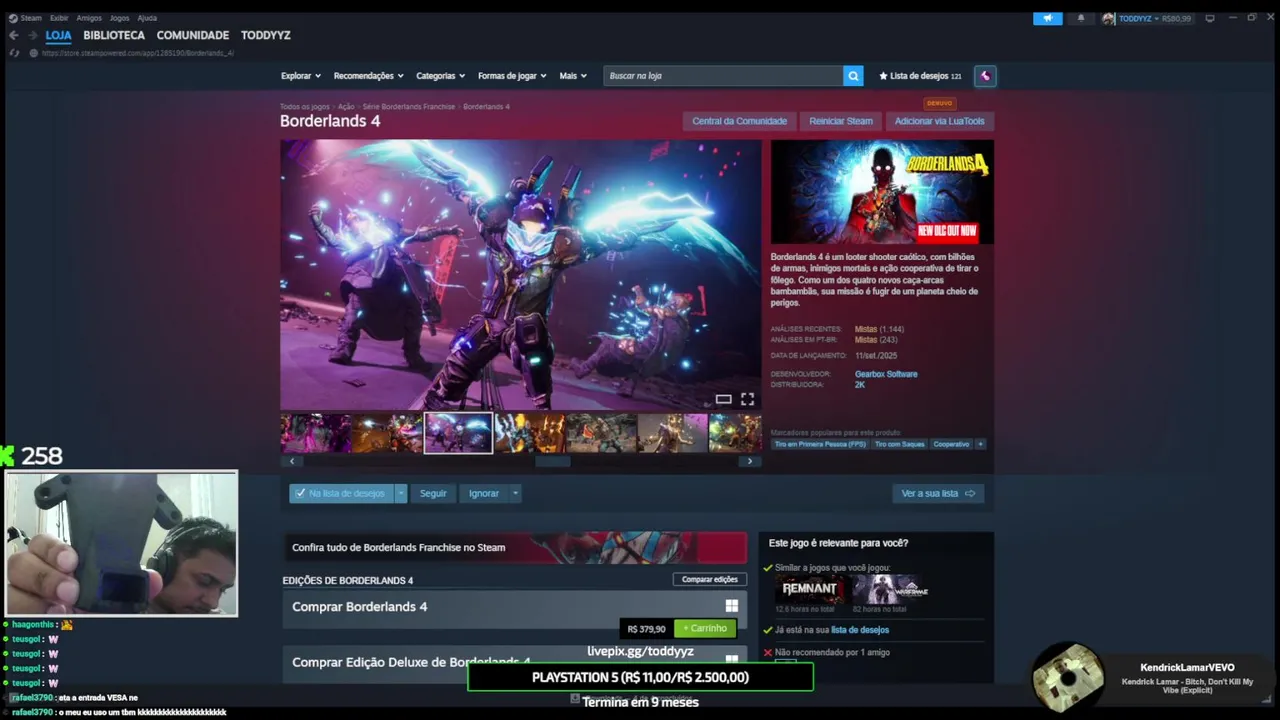Click the screenshot strip scrollbar handle
The image size is (1280, 720).
(552, 461)
